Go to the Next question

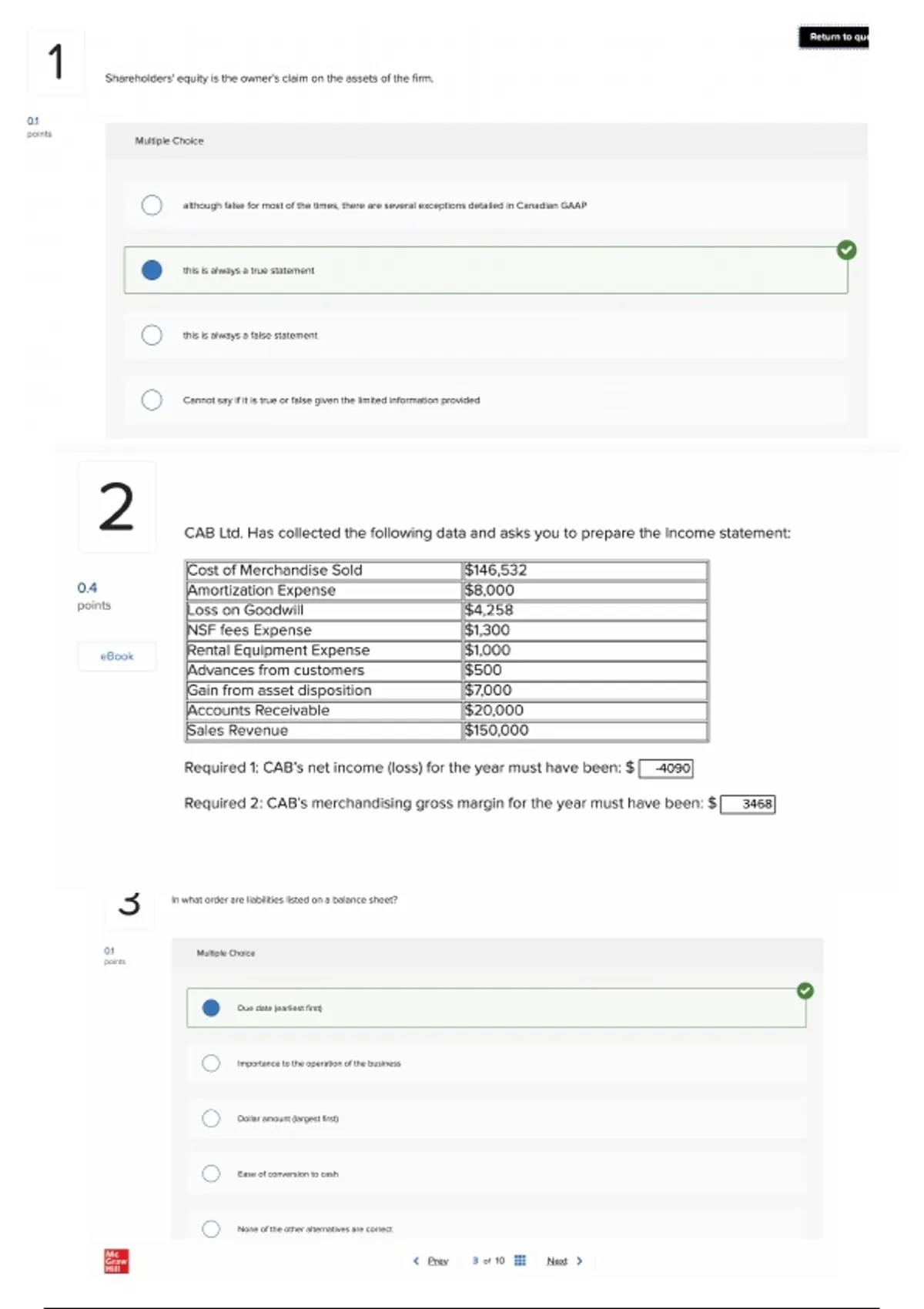click(x=557, y=1260)
